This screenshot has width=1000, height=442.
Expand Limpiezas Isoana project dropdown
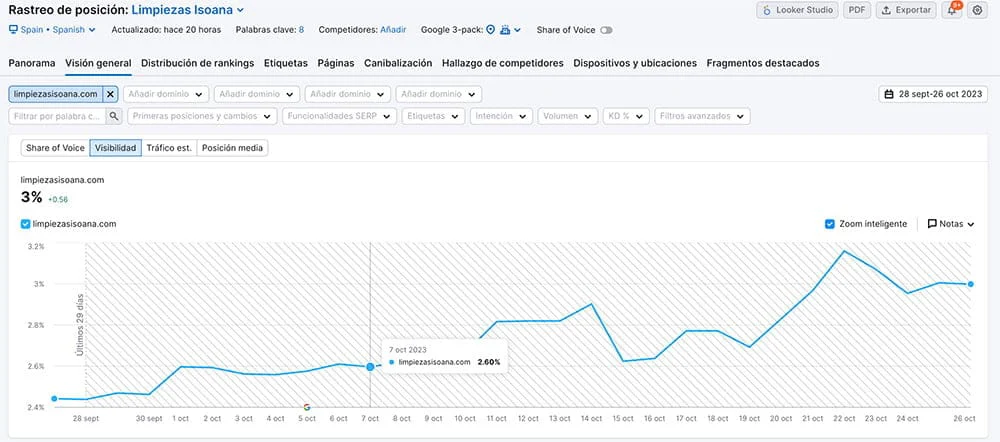point(240,10)
